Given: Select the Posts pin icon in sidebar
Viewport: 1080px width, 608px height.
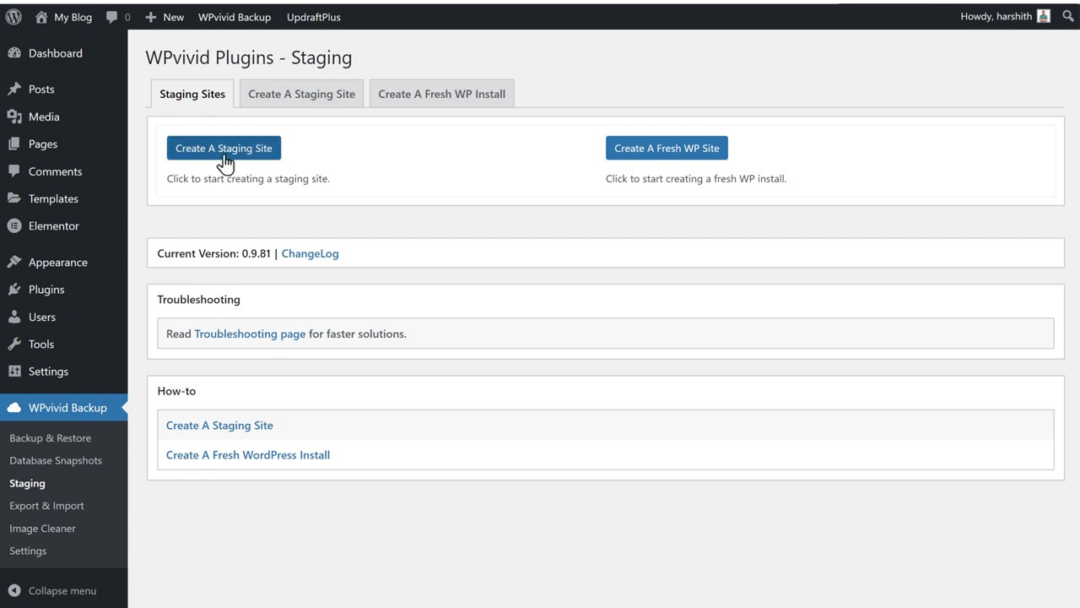Looking at the screenshot, I should click(16, 89).
